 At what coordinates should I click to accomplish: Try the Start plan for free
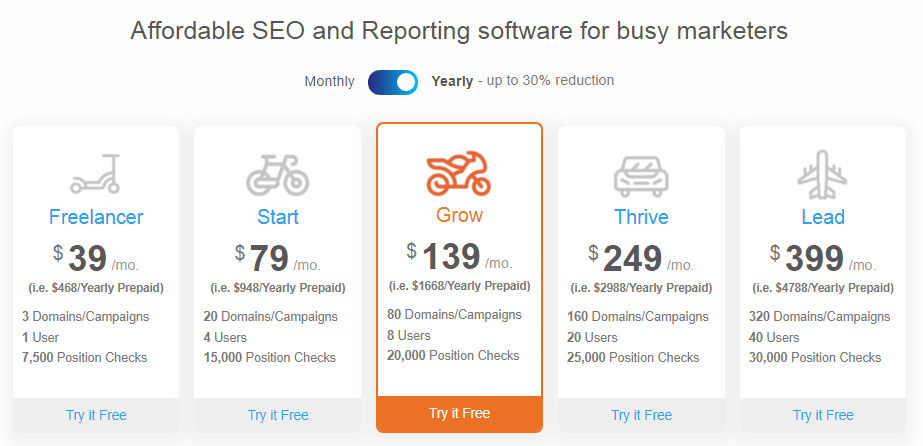tap(278, 415)
